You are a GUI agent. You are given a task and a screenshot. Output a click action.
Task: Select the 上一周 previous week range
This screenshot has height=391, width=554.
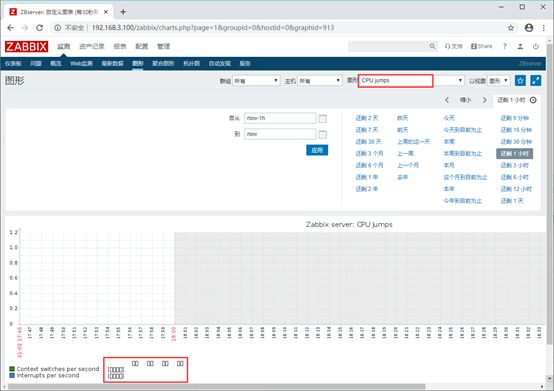coord(405,154)
